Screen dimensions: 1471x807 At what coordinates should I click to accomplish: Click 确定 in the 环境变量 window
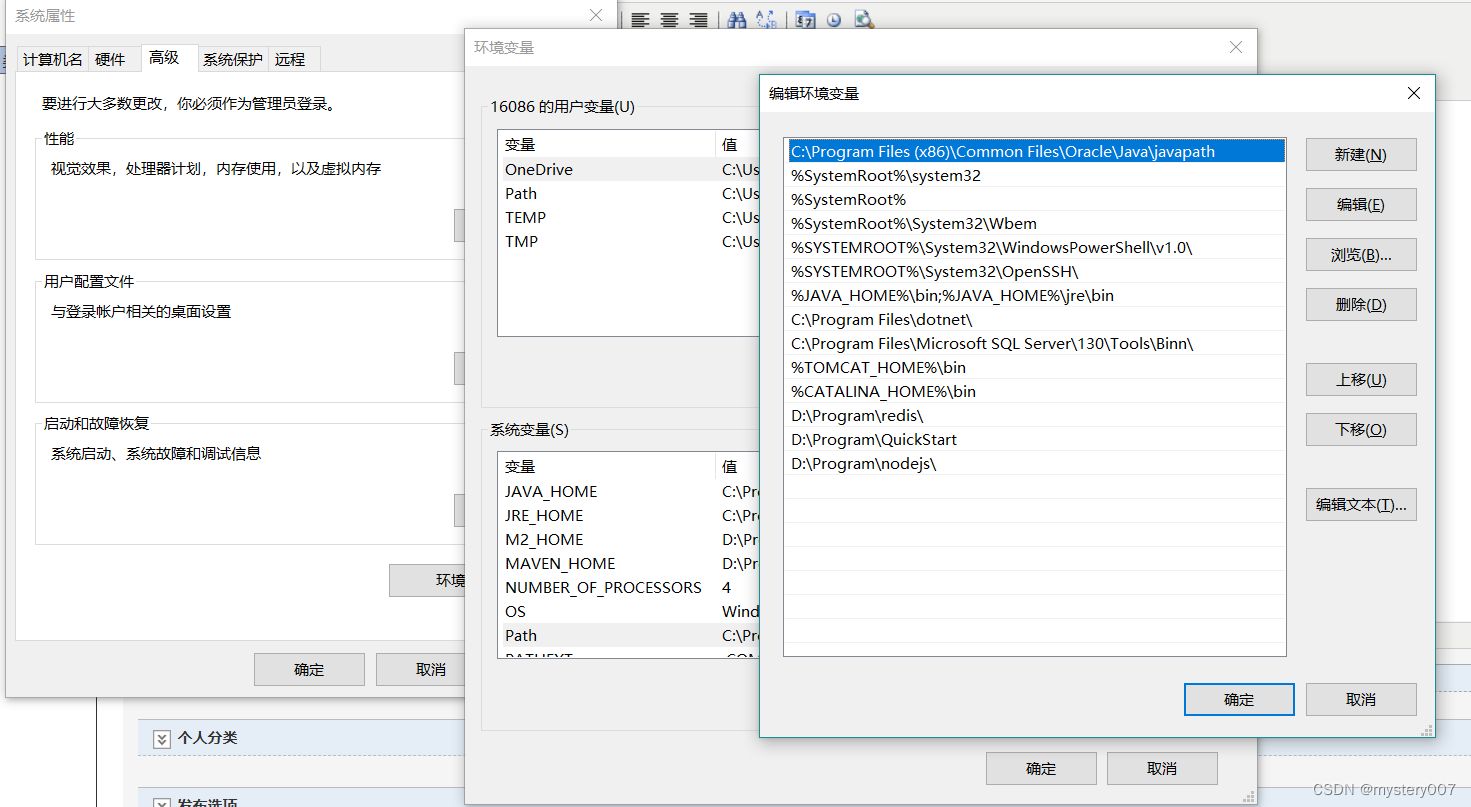pyautogui.click(x=1041, y=768)
